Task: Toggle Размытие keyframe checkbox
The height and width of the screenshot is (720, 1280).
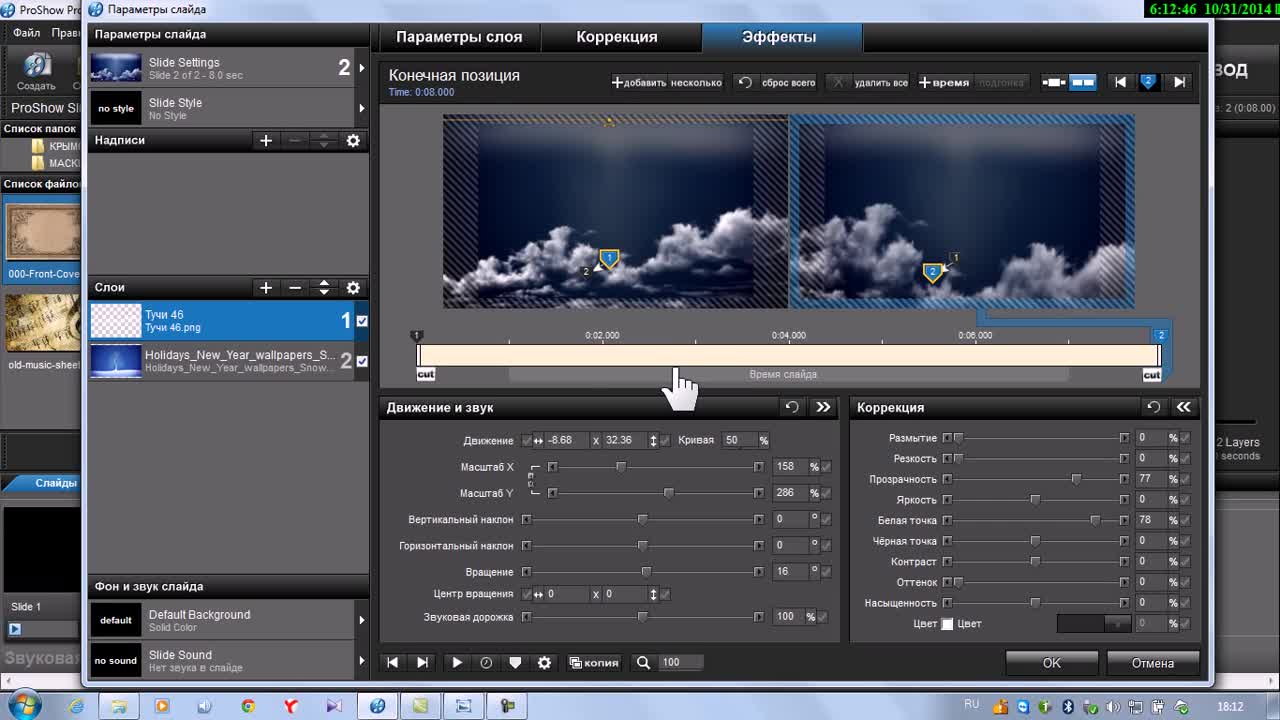Action: point(1186,438)
